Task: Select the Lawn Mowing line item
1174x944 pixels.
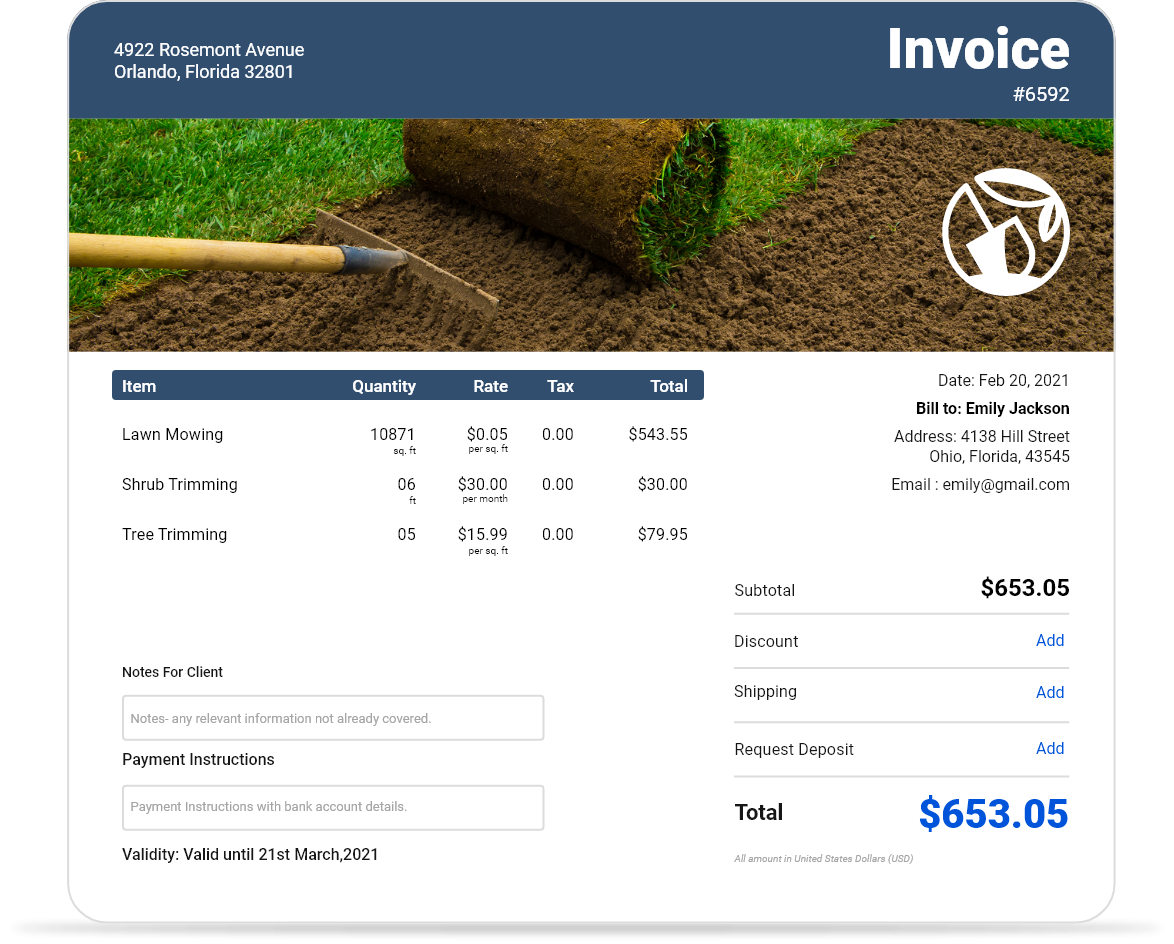Action: [173, 434]
